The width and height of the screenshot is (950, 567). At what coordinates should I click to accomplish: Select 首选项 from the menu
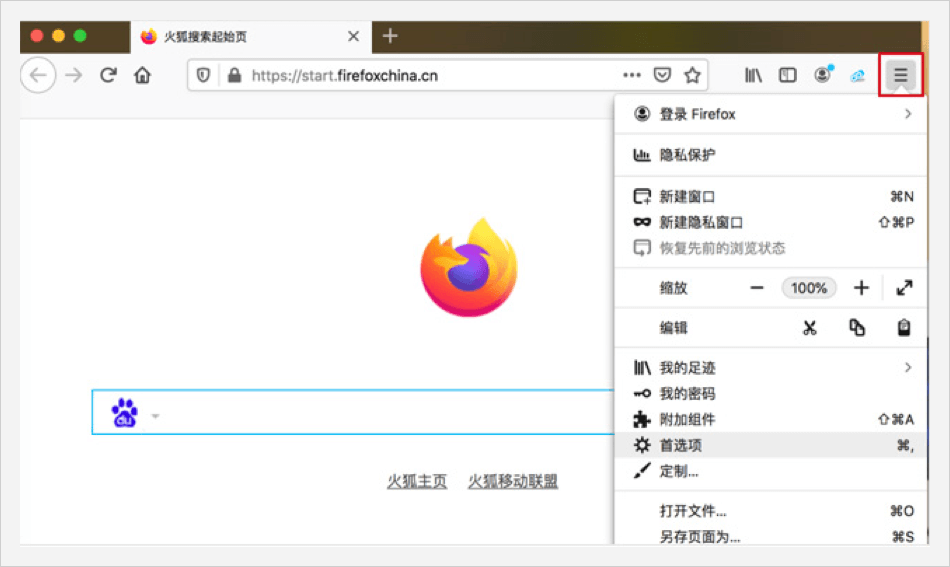click(681, 445)
